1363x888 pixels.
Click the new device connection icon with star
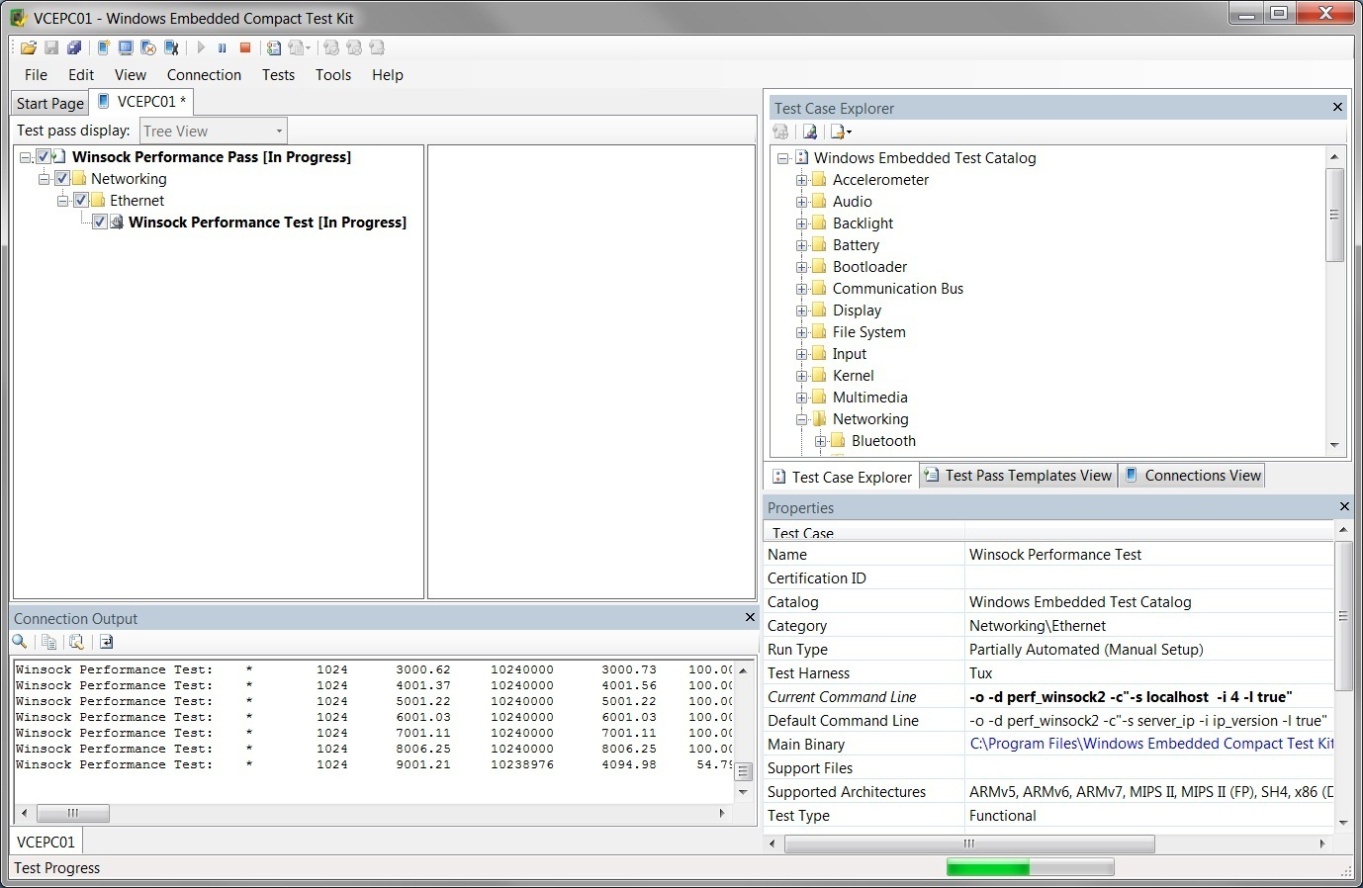pos(103,47)
